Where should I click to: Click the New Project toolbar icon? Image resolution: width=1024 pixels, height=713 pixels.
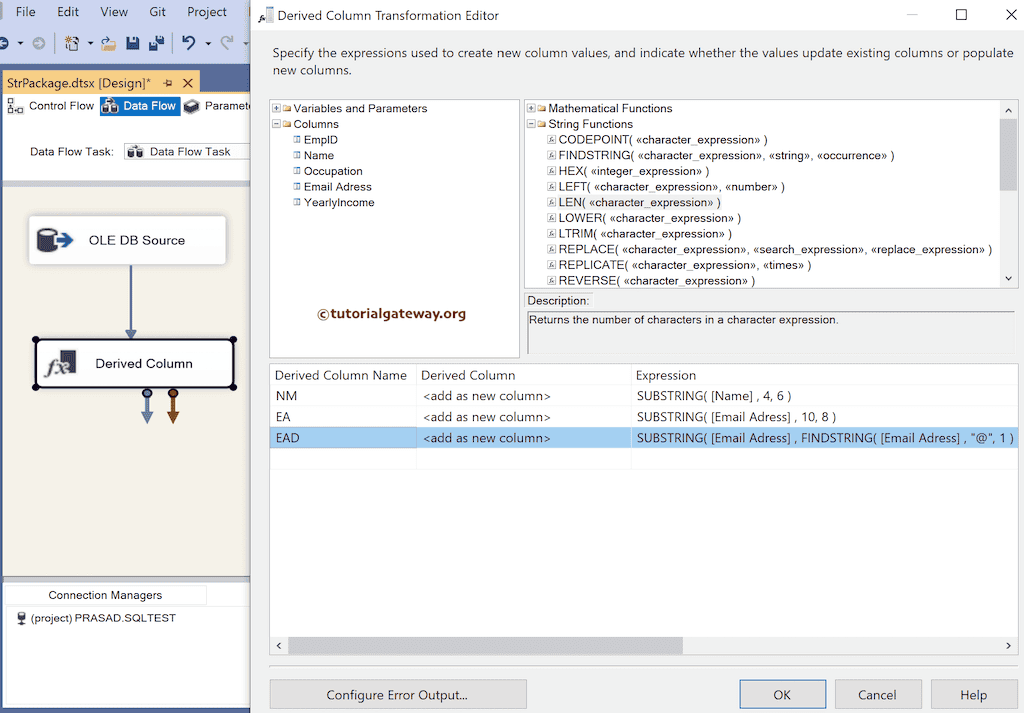point(72,43)
